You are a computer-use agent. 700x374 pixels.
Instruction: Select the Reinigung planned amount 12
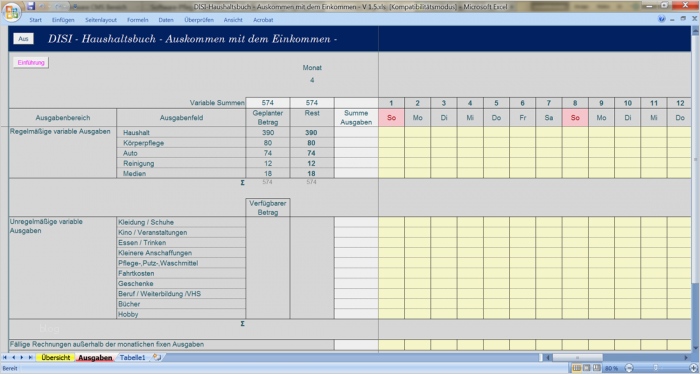pos(268,163)
